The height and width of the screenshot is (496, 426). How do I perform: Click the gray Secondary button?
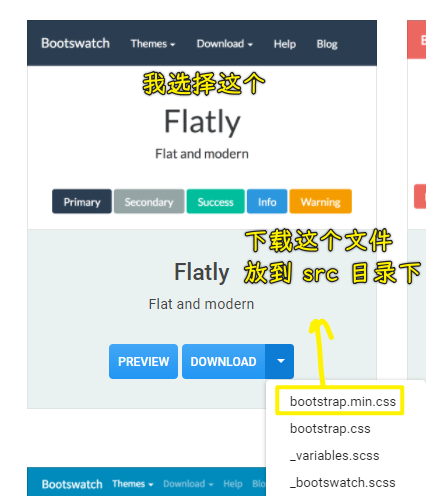149,201
